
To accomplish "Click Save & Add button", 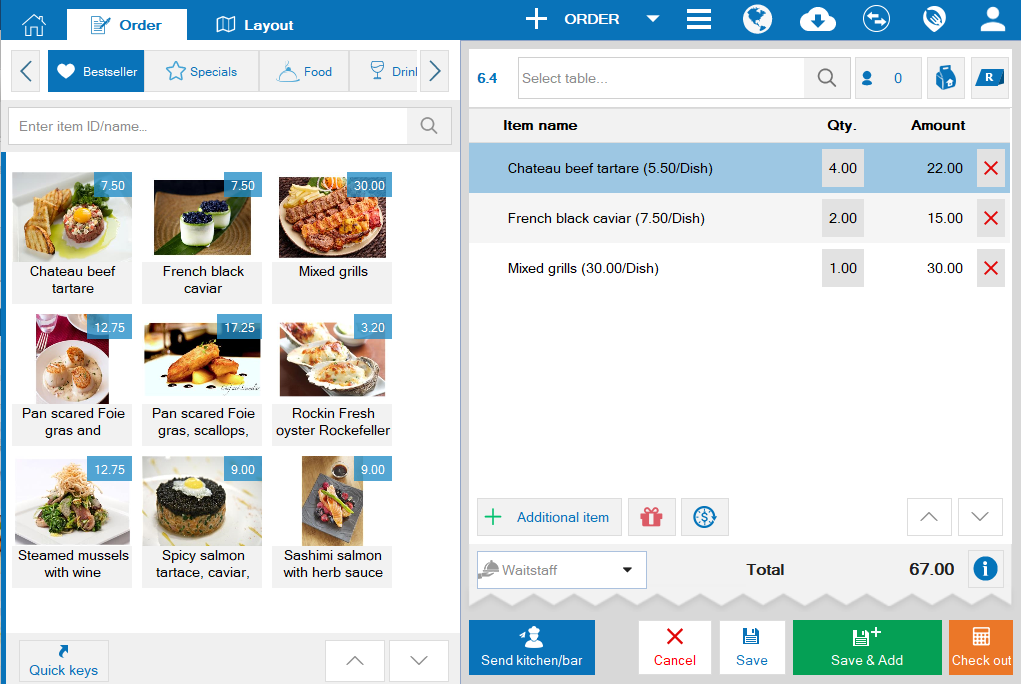I will tap(867, 648).
